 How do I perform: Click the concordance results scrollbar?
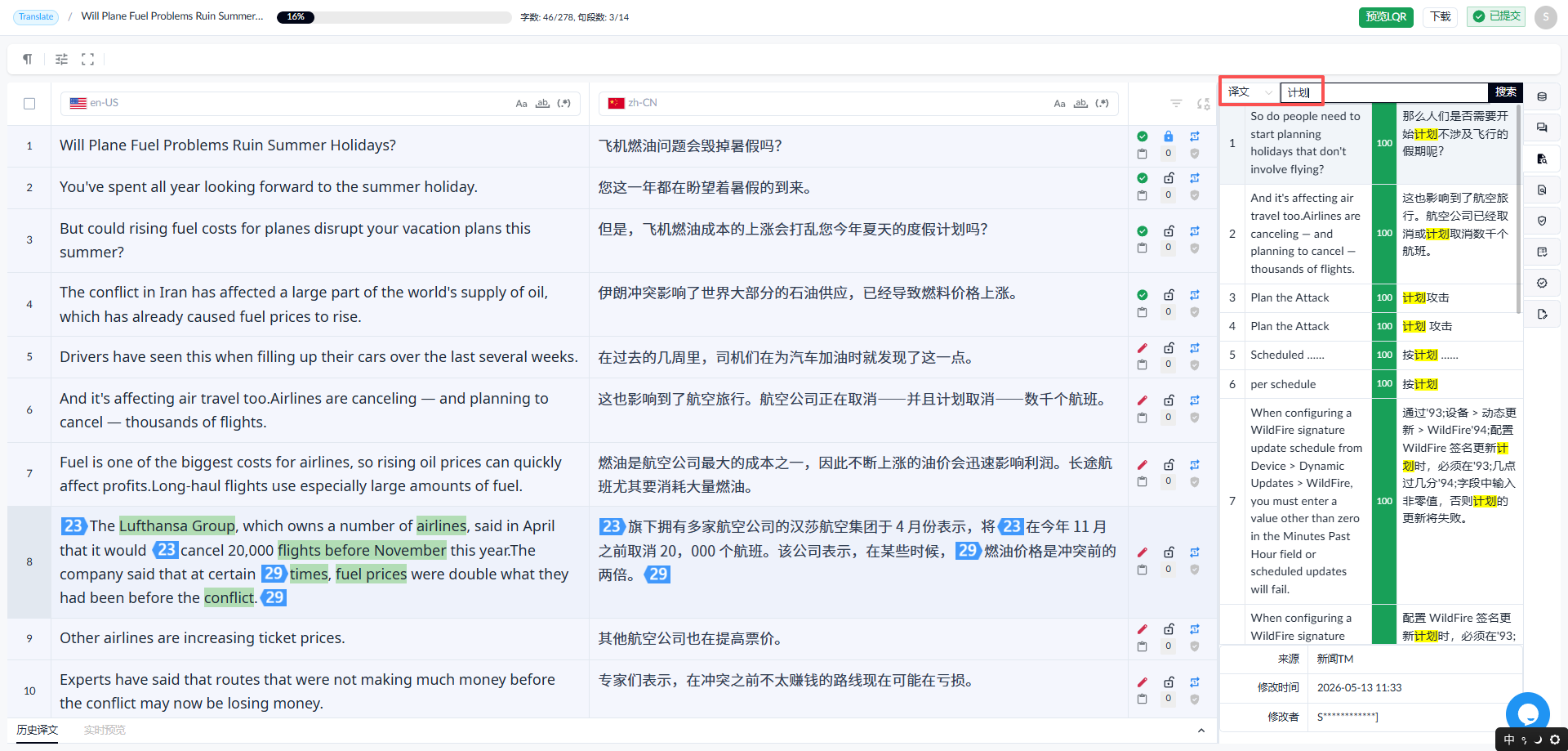(1518, 208)
